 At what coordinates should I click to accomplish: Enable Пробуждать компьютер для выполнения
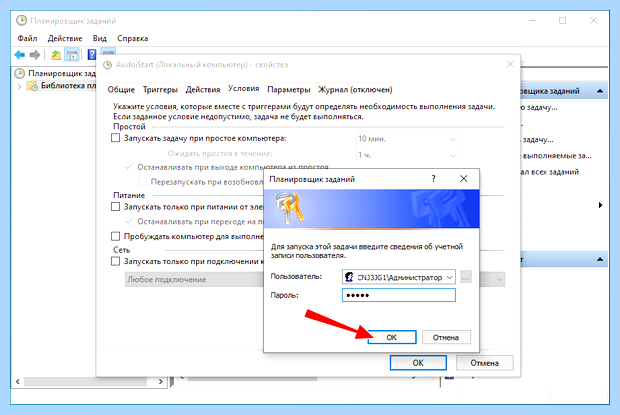pos(115,236)
